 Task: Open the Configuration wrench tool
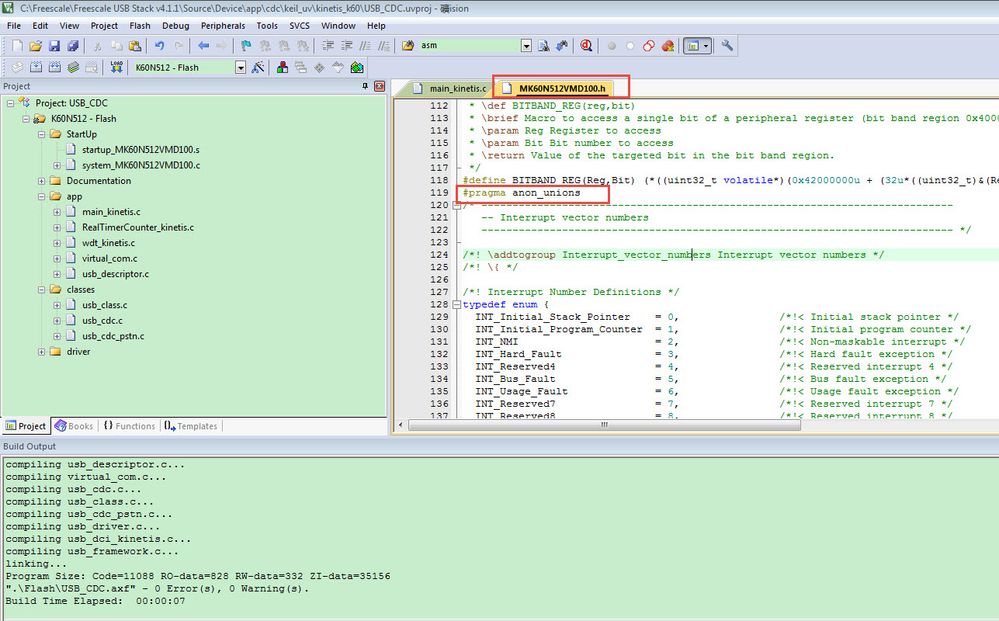pos(727,46)
